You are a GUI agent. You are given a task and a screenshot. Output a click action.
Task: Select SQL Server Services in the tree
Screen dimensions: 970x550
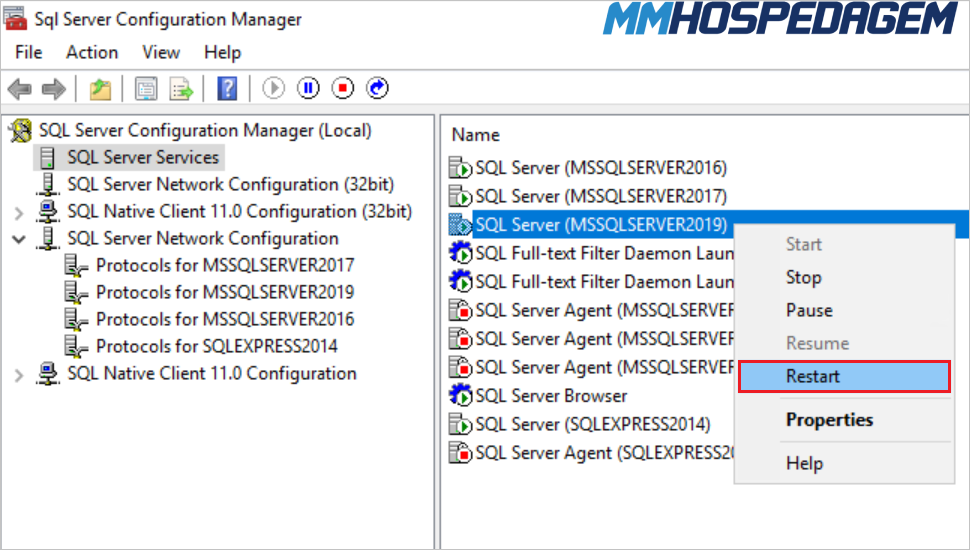tap(143, 157)
